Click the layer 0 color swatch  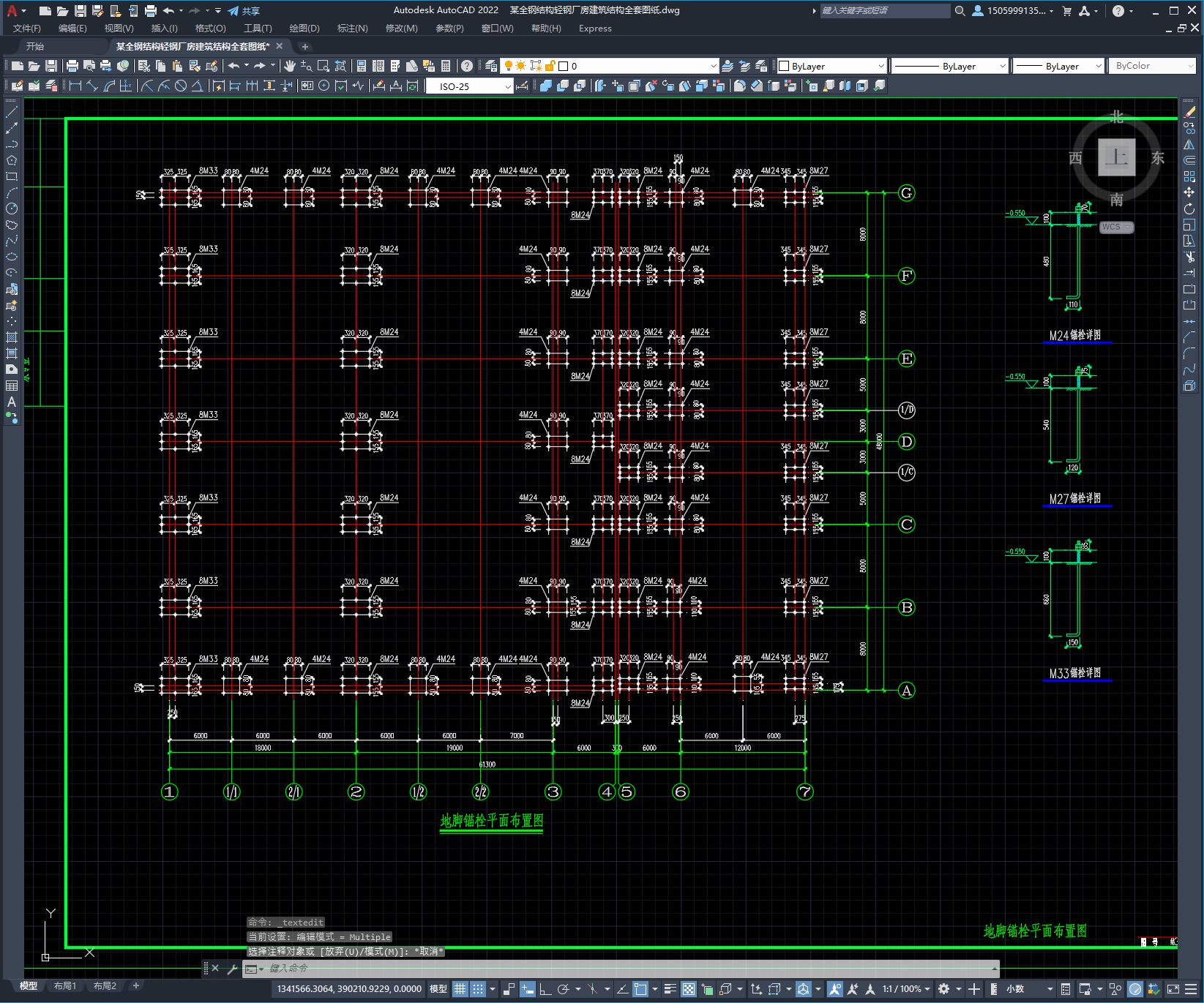click(564, 66)
